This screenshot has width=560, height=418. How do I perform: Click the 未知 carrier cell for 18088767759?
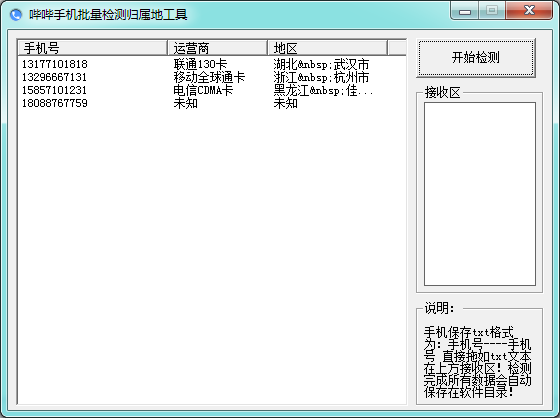point(185,103)
